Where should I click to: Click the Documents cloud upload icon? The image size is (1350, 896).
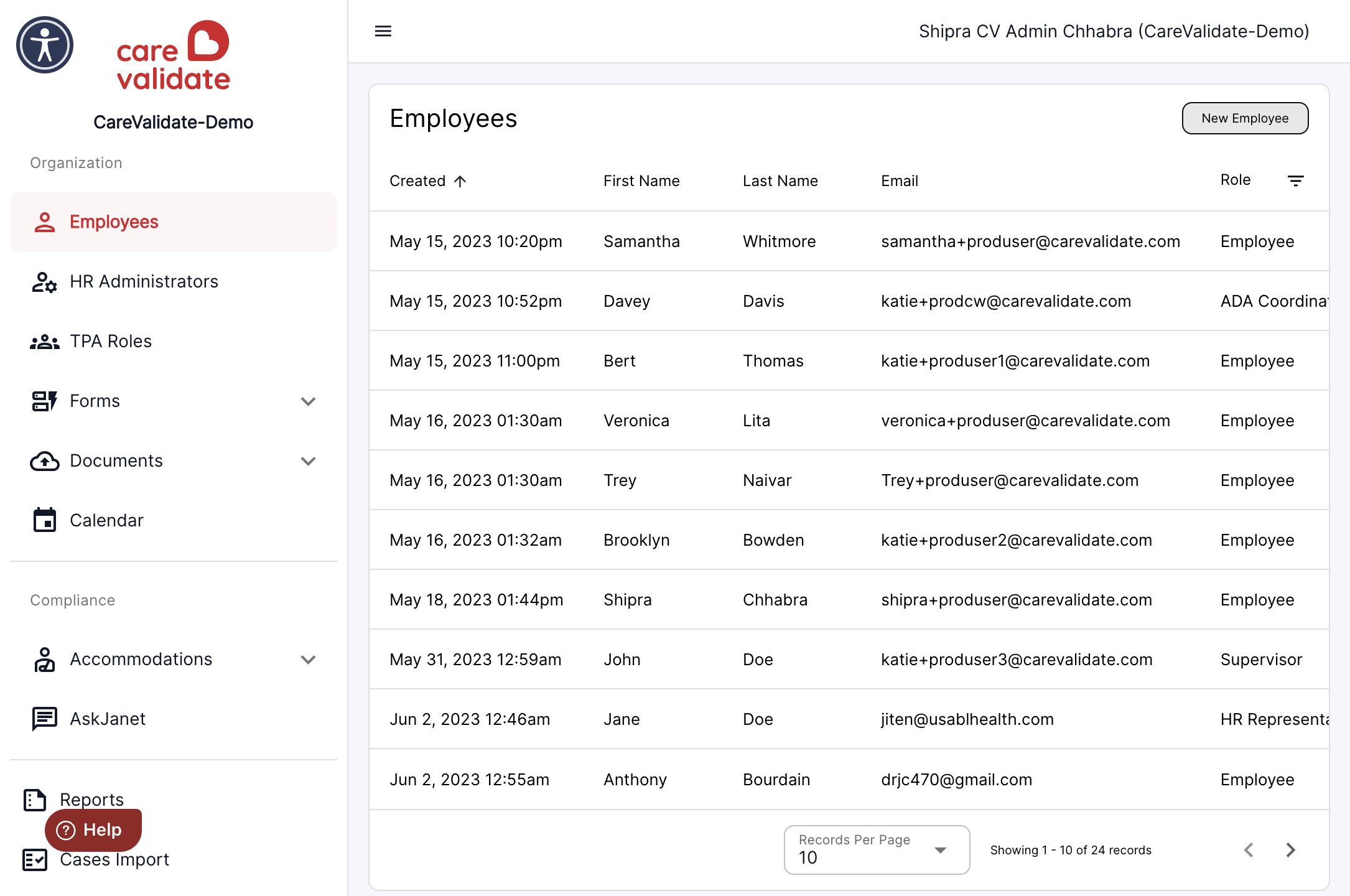point(45,461)
